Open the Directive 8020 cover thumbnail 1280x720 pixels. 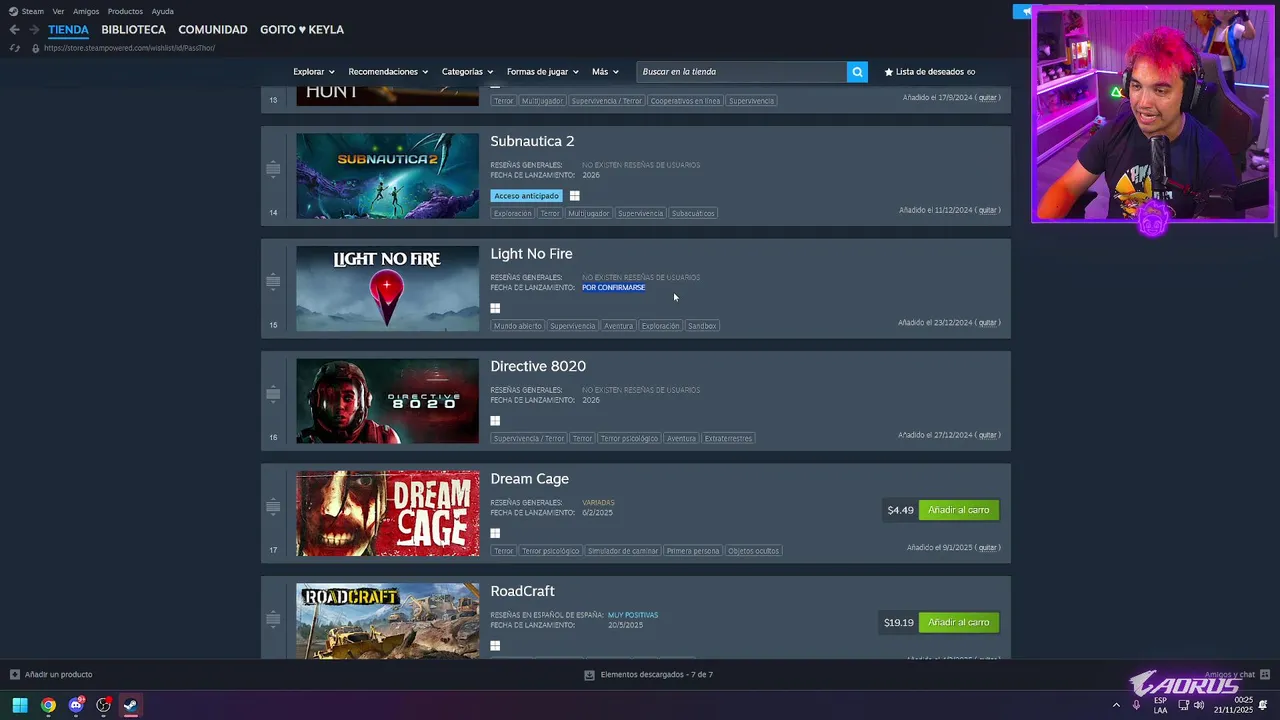click(x=387, y=401)
